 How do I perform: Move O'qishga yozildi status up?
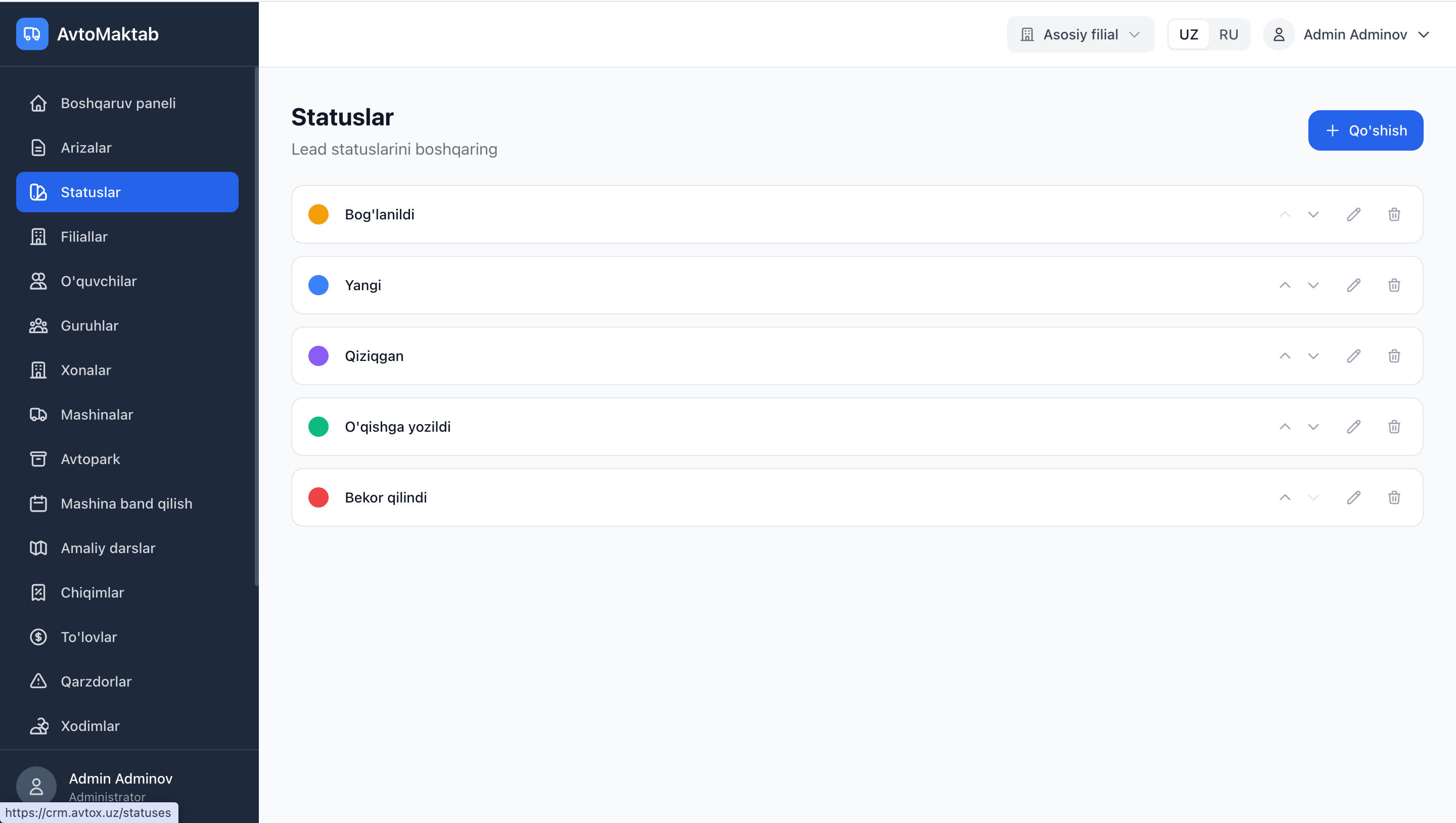[x=1285, y=427]
